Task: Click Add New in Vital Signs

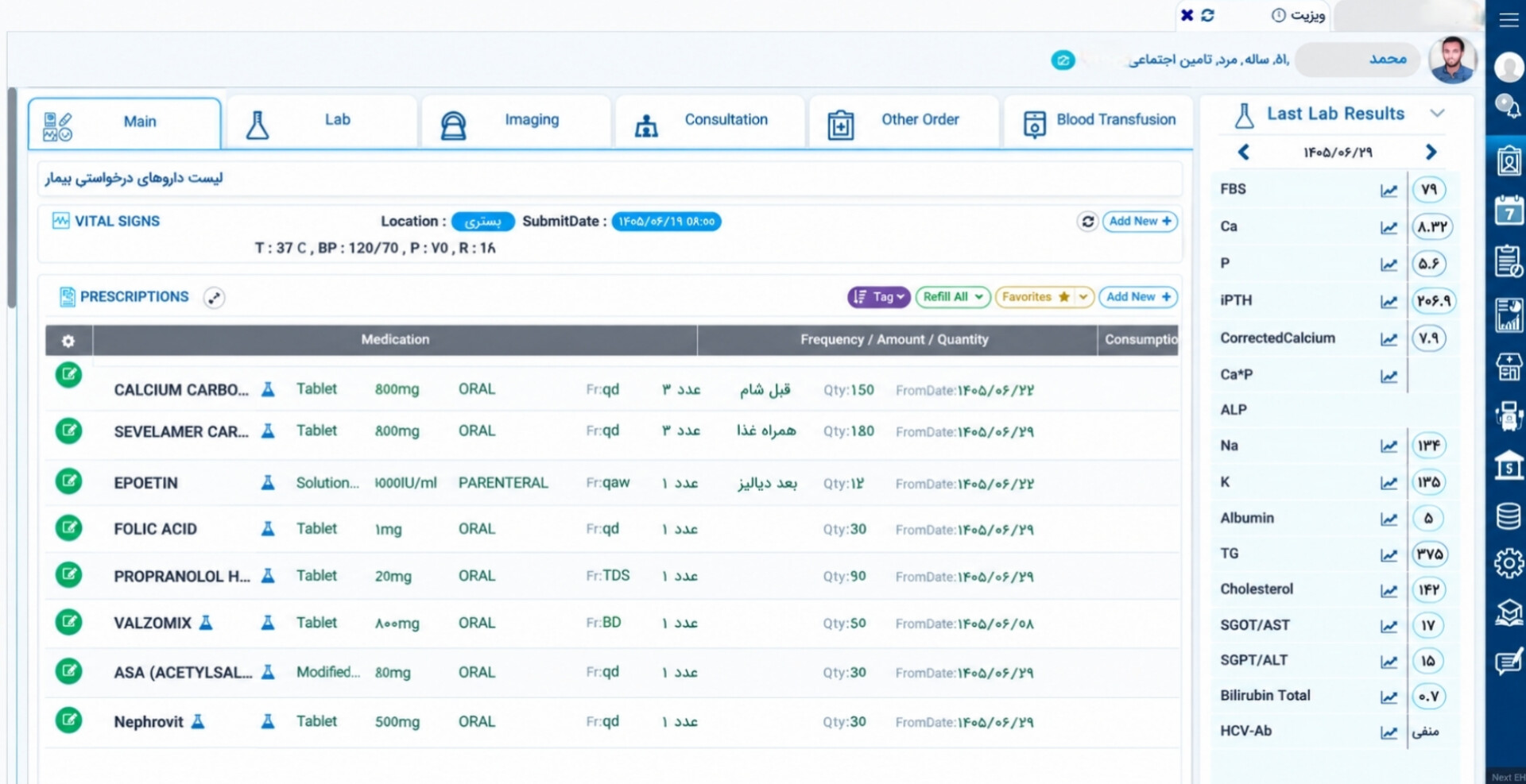Action: pos(1140,222)
